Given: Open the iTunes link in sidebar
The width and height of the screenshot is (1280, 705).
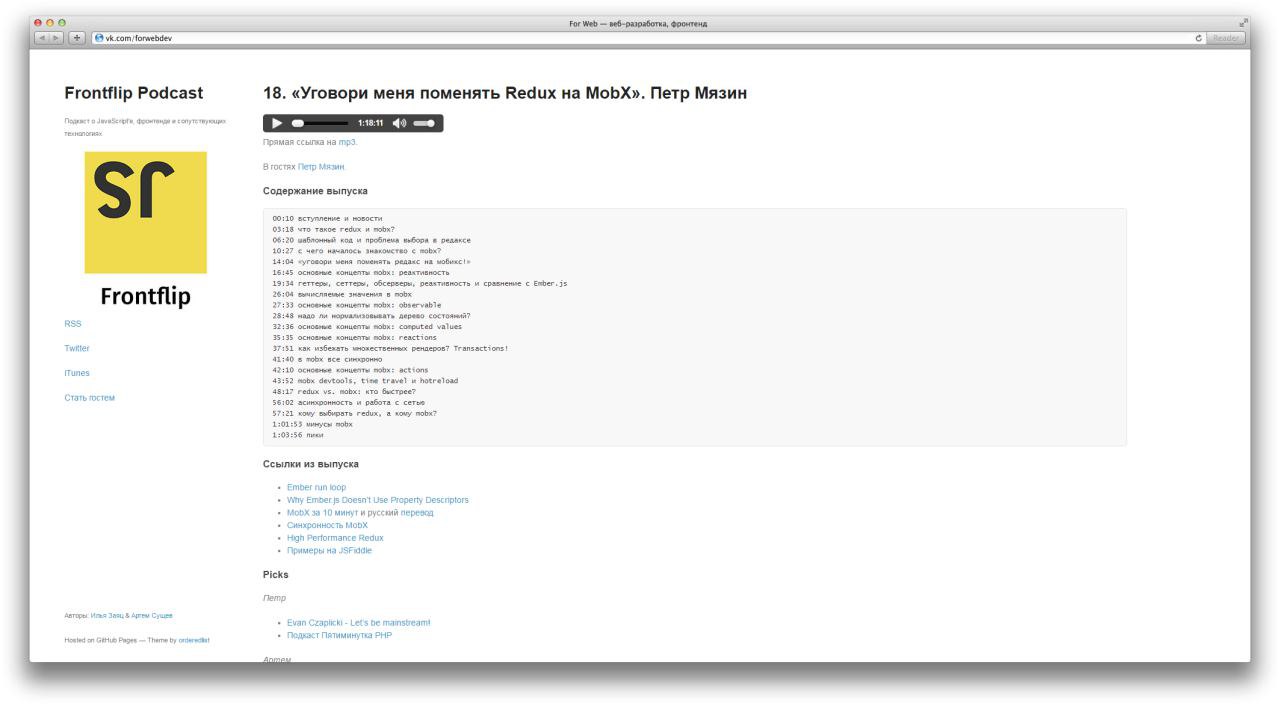Looking at the screenshot, I should point(77,373).
